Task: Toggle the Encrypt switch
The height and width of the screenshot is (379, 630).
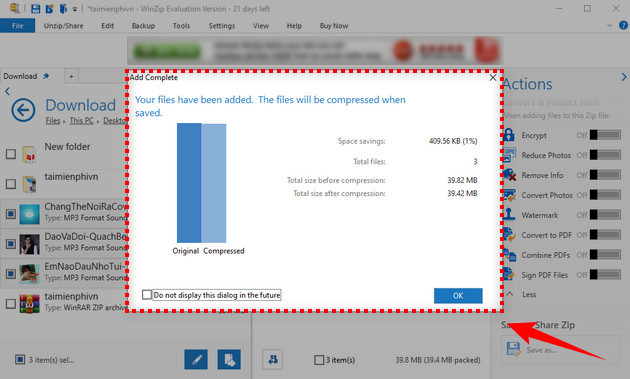Action: pyautogui.click(x=605, y=135)
